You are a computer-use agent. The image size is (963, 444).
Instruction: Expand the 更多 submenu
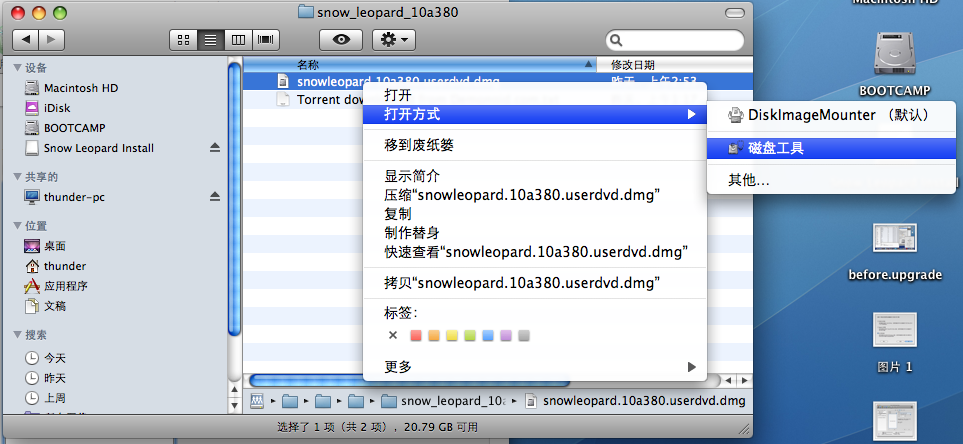[534, 367]
